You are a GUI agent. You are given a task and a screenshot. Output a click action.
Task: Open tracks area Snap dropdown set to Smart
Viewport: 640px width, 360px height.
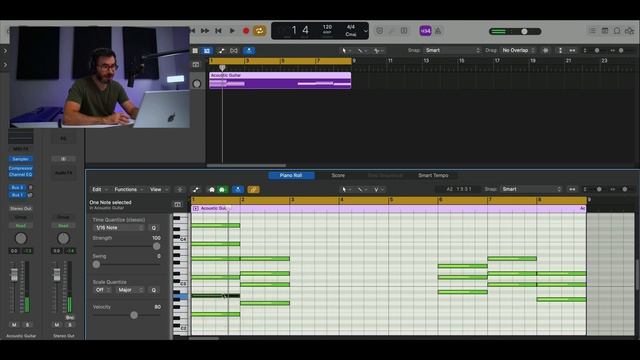452,50
